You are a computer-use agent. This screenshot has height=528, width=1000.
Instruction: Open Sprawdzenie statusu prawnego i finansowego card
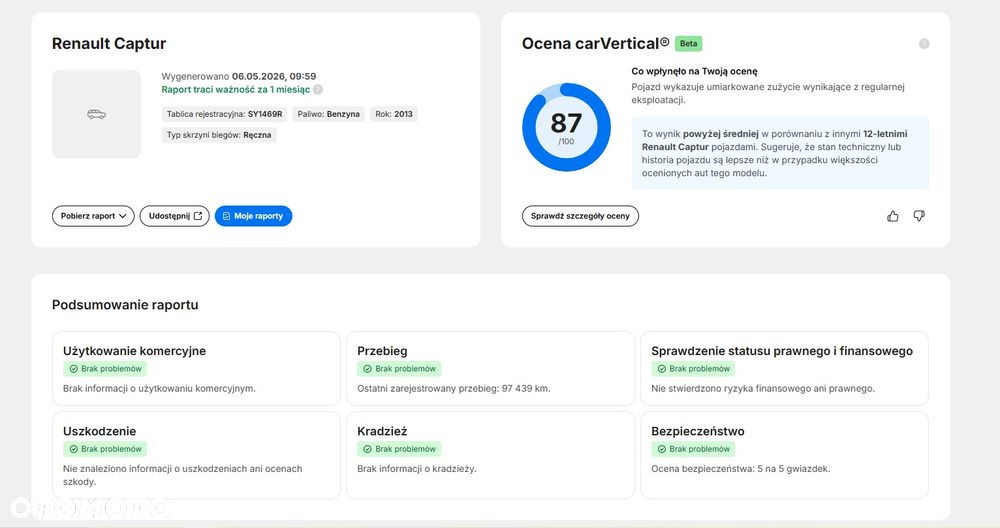784,369
